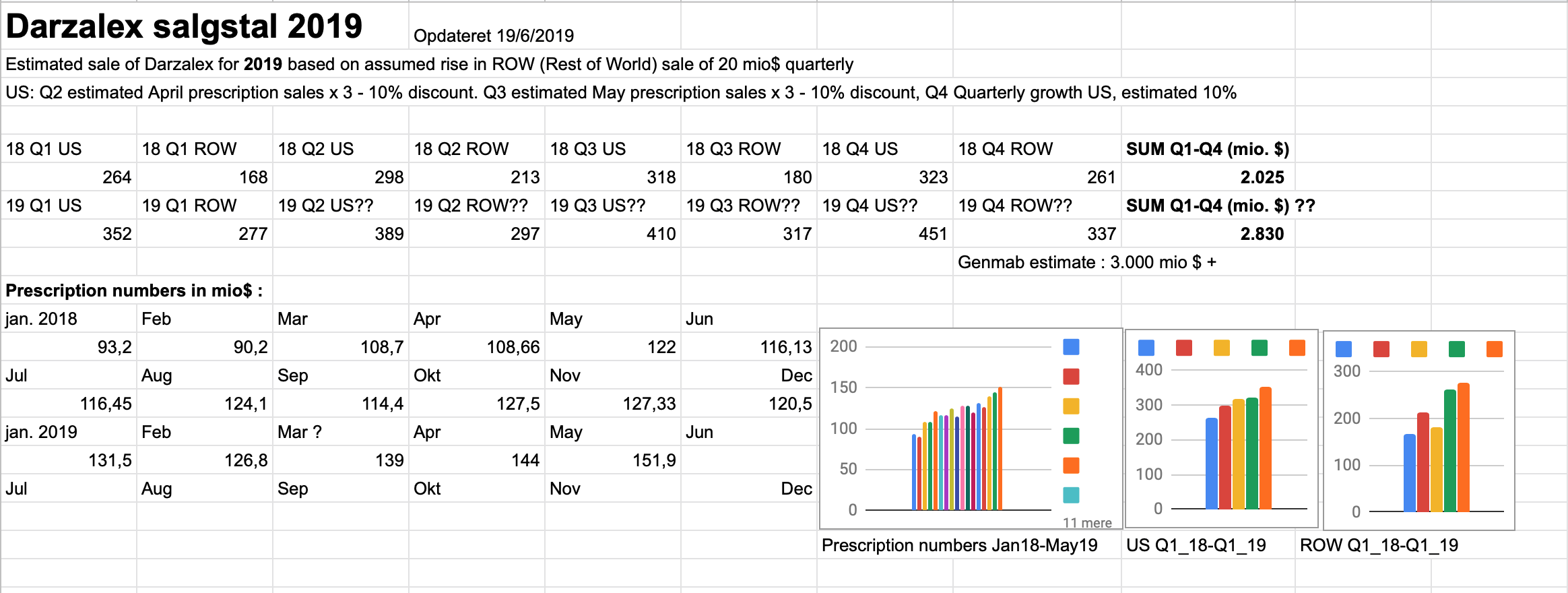The width and height of the screenshot is (1568, 593).
Task: Select the '18 Q4 ROW' header cell
Action: pyautogui.click(x=1037, y=148)
